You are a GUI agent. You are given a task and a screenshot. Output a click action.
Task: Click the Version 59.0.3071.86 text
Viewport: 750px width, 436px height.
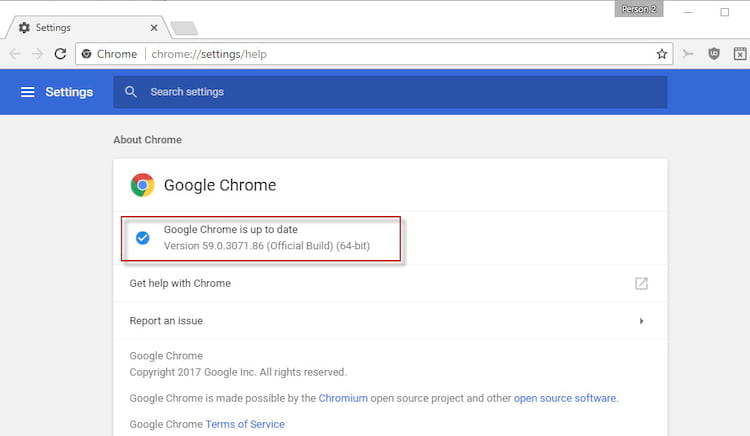point(267,246)
